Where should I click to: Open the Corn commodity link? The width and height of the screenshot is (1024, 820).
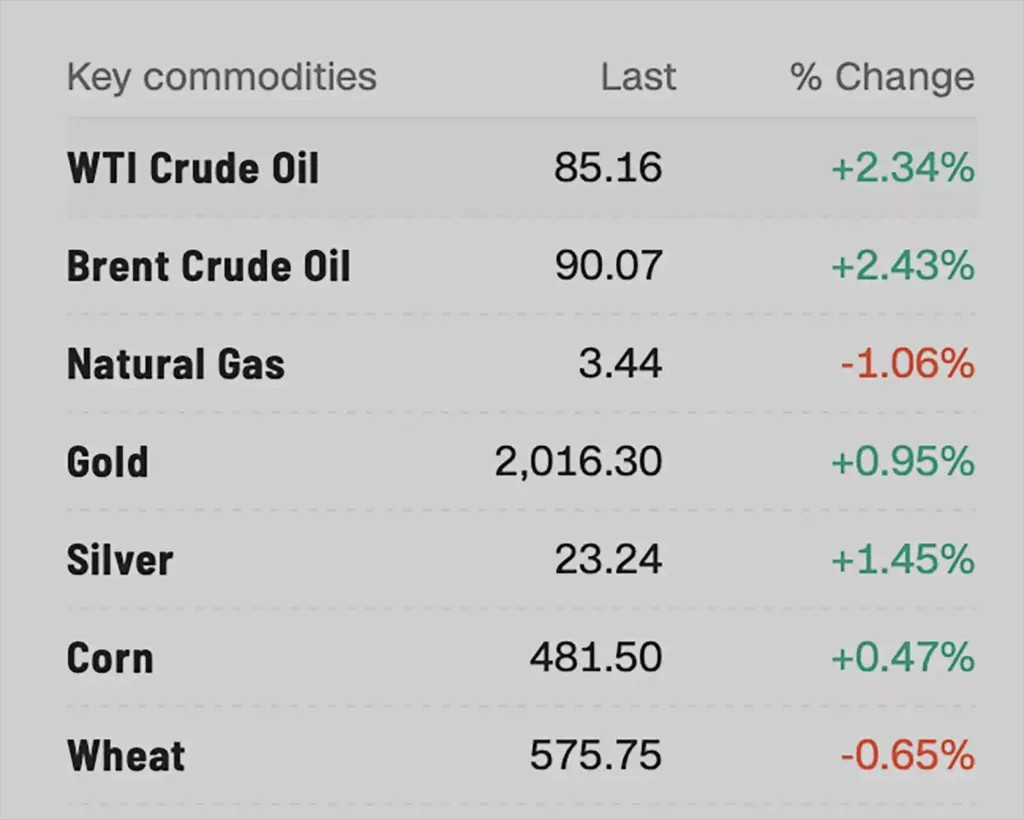point(110,658)
